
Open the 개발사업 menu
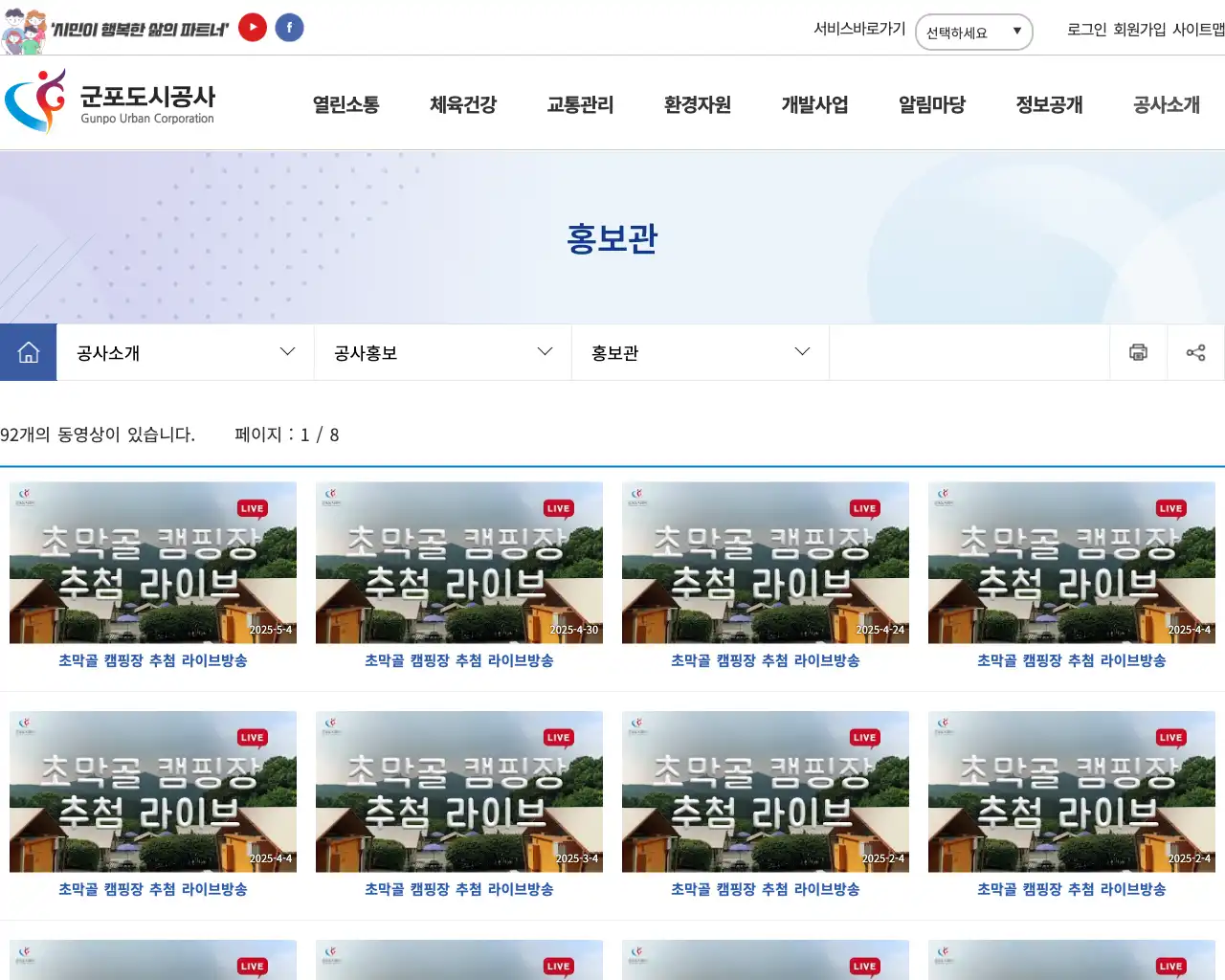(815, 104)
